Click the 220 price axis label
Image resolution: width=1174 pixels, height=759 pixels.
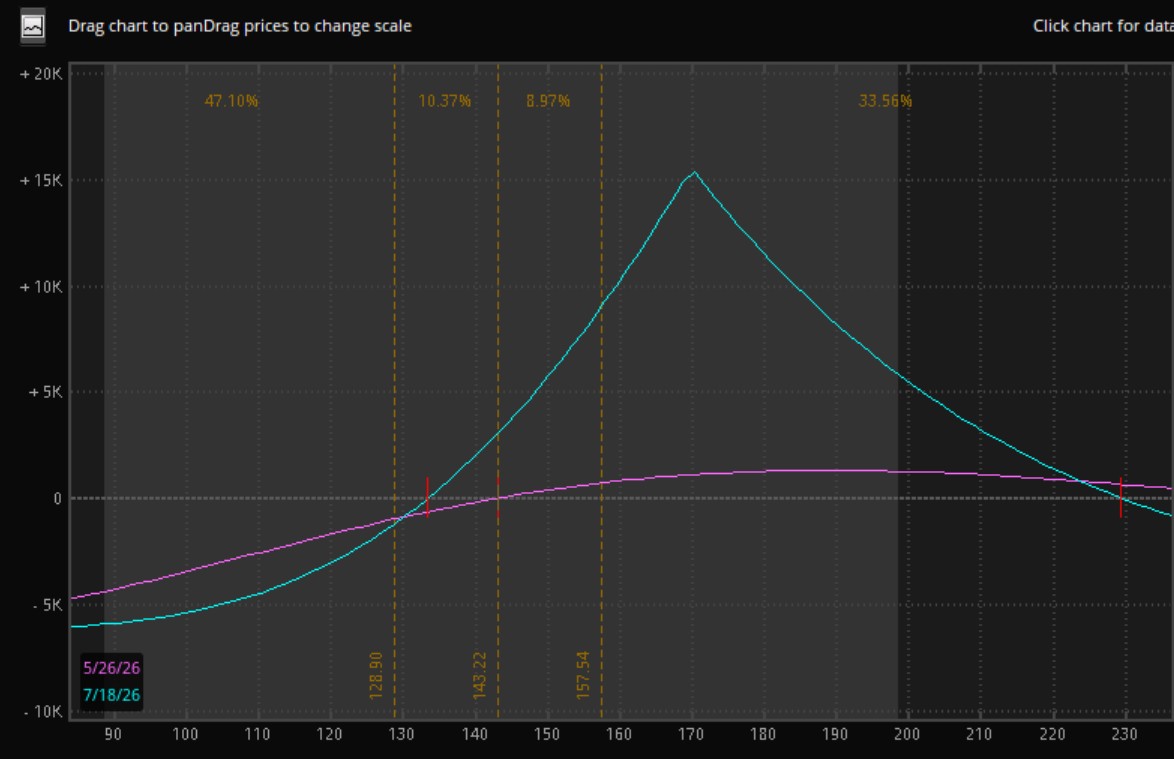1052,734
